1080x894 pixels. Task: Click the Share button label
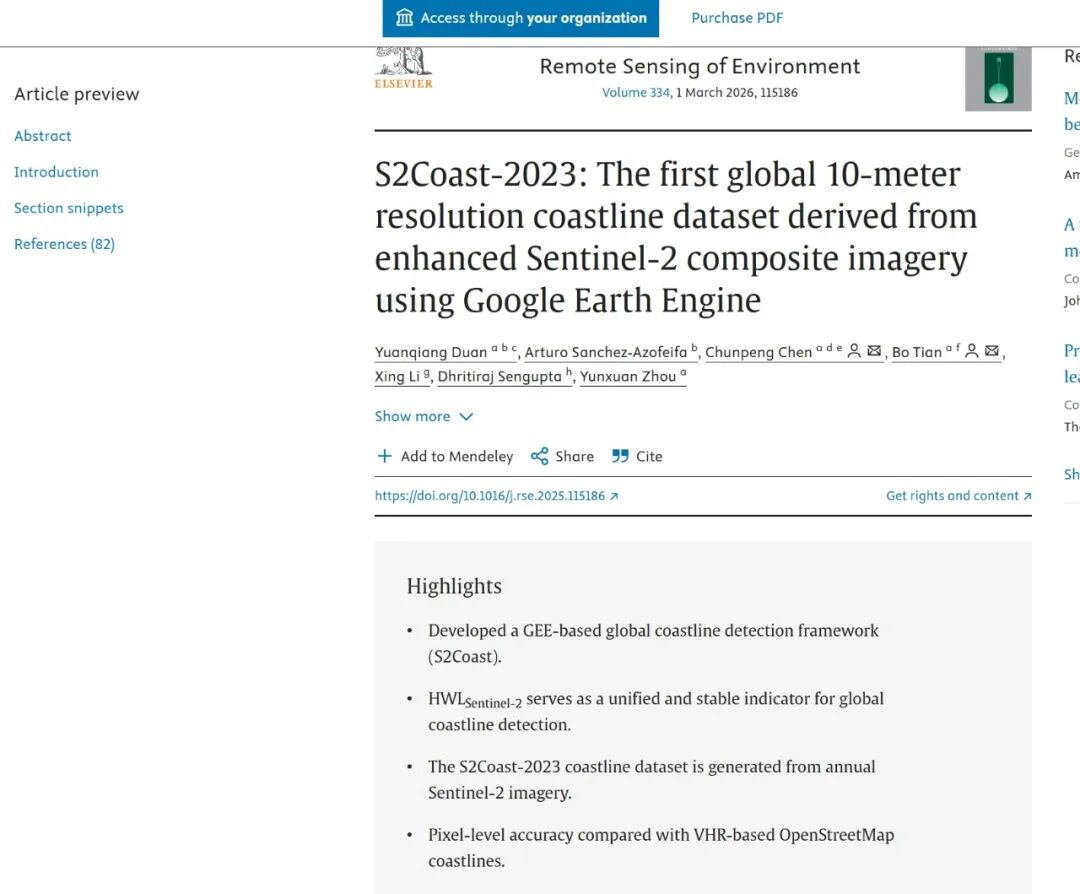(574, 456)
